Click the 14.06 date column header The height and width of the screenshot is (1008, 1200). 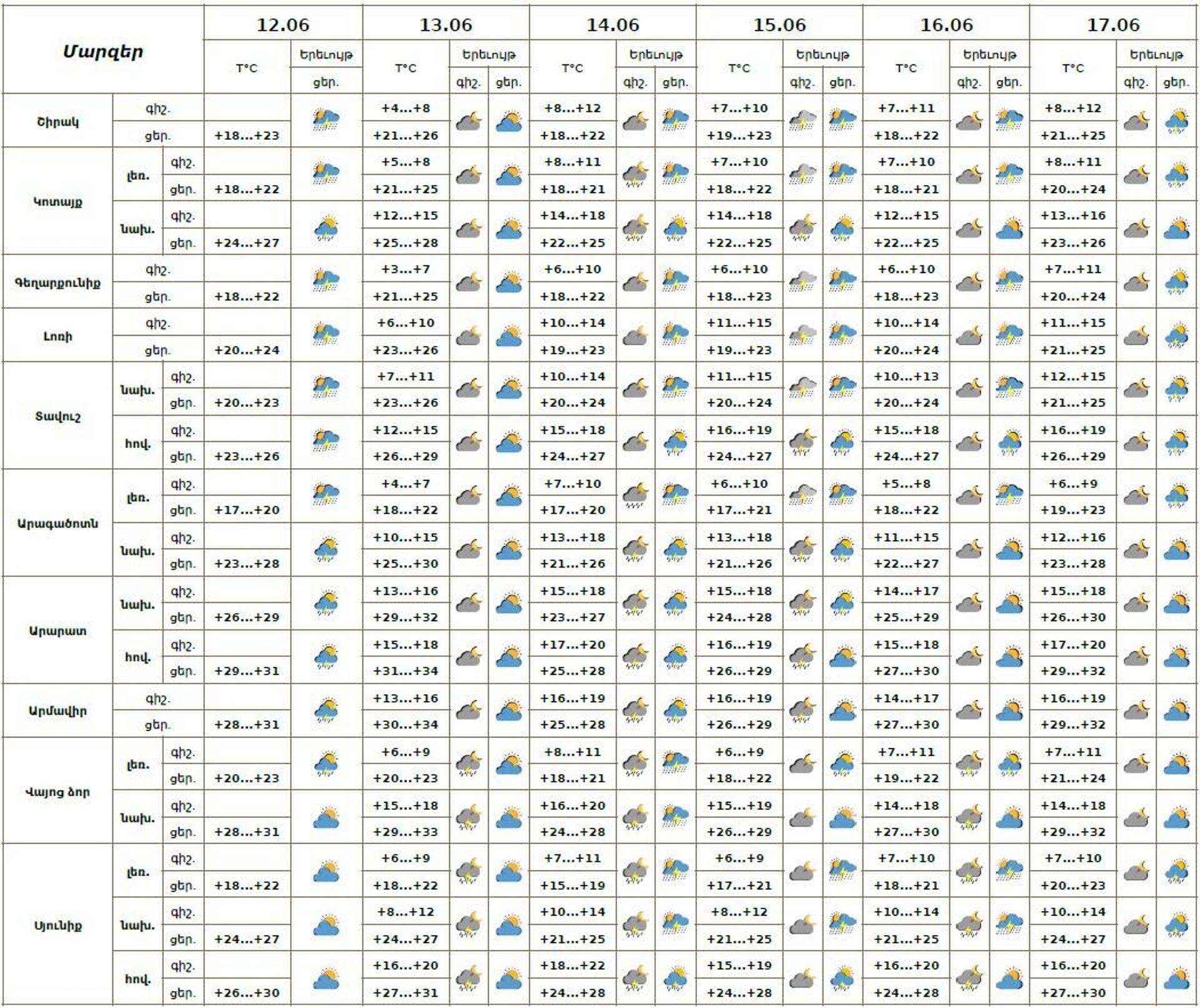click(x=612, y=25)
